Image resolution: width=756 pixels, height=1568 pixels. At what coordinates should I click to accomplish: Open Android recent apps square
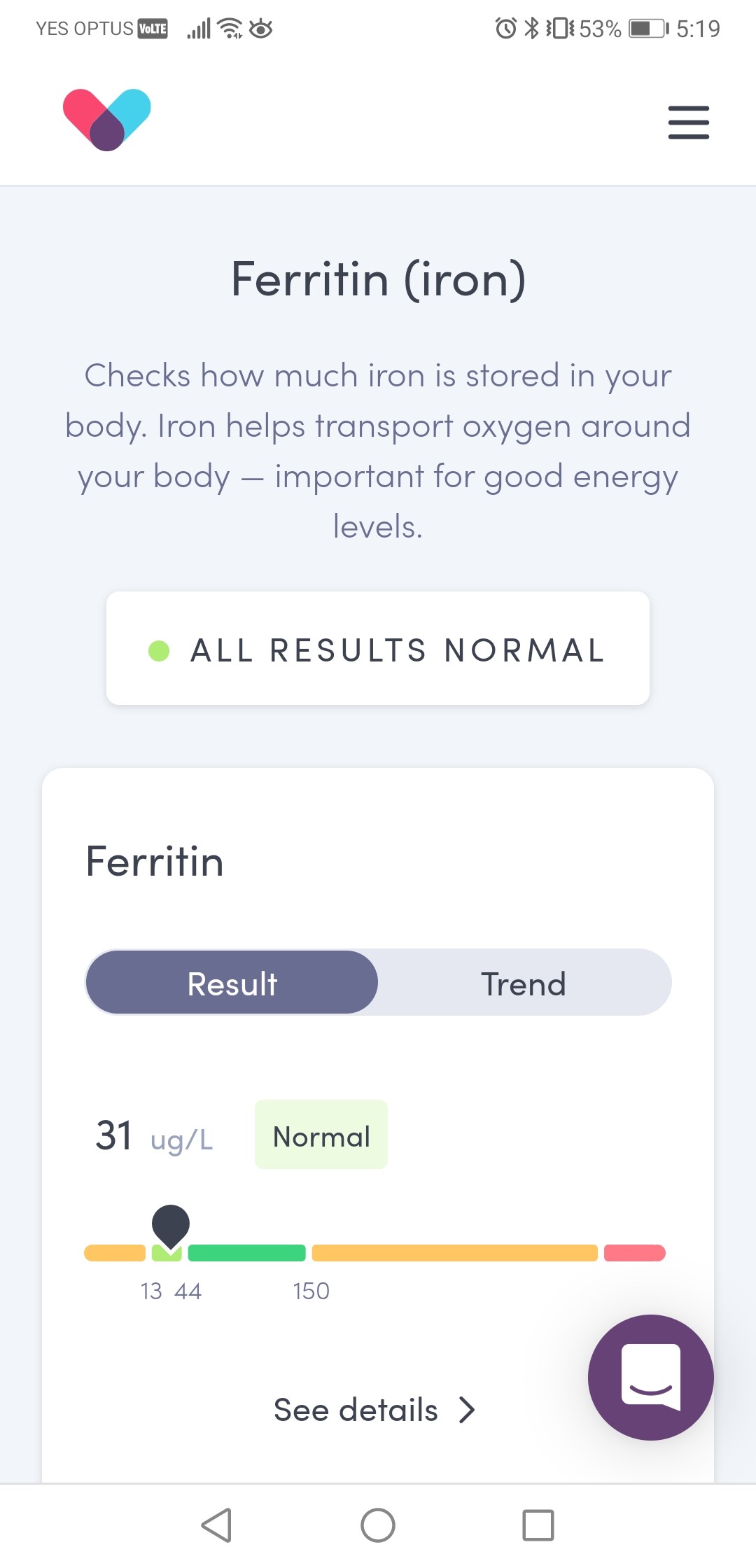tap(538, 1525)
